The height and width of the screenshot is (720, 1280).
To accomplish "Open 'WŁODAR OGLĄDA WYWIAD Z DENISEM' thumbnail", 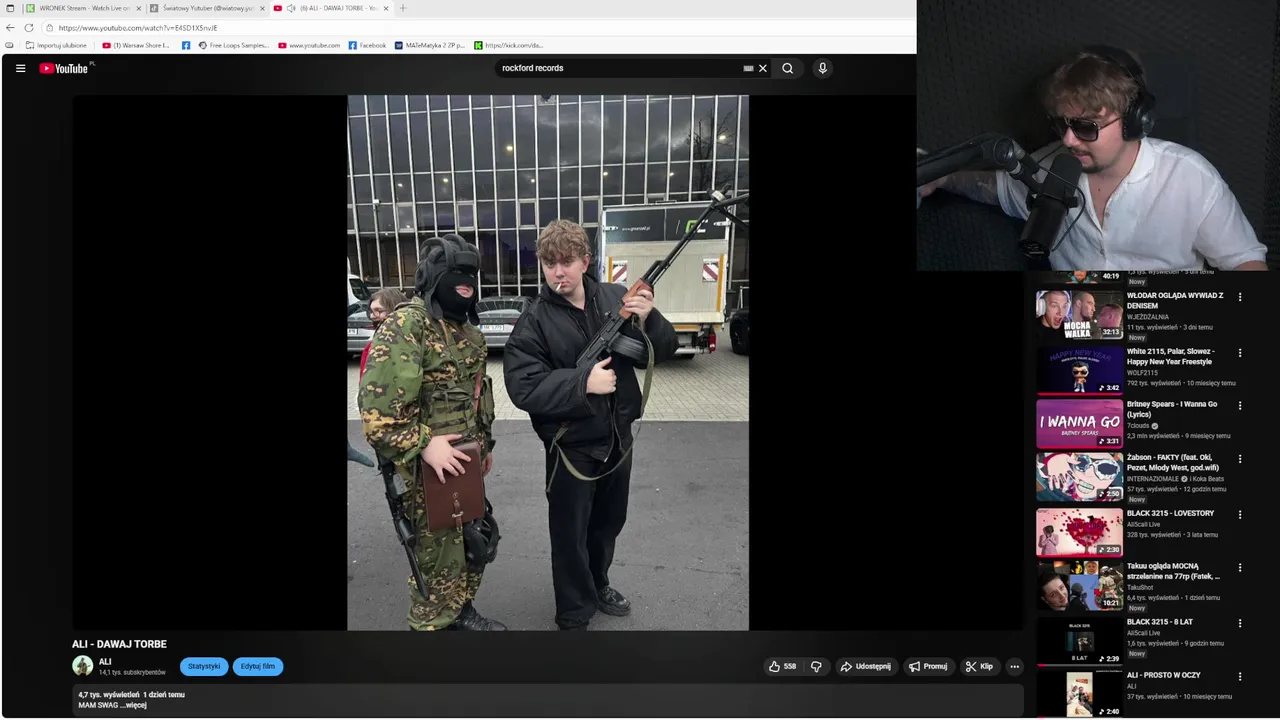I will (x=1079, y=315).
